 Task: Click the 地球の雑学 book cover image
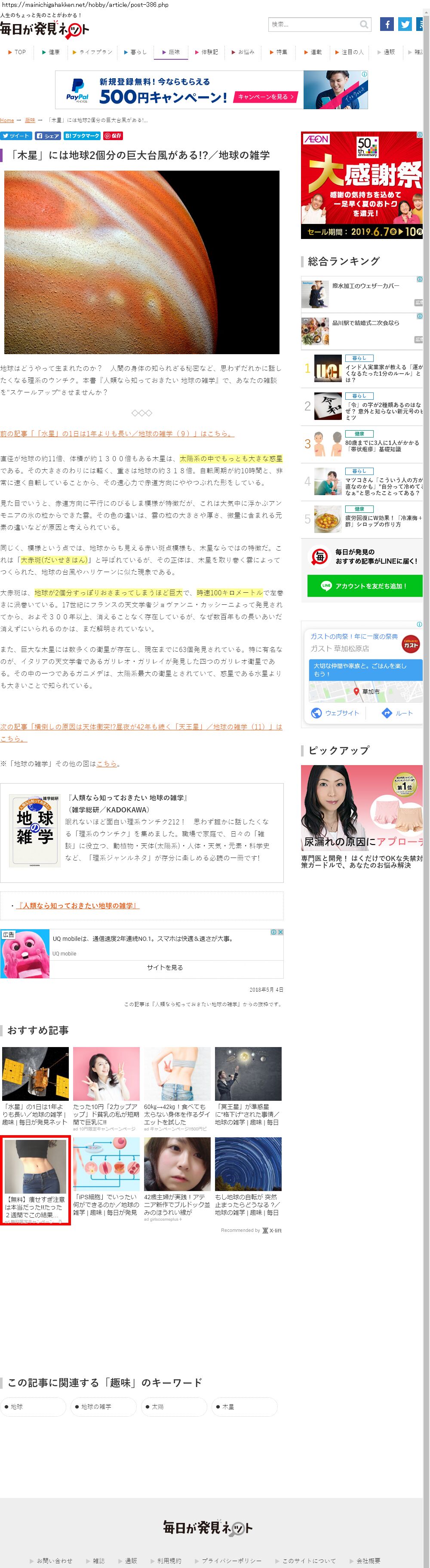35,830
